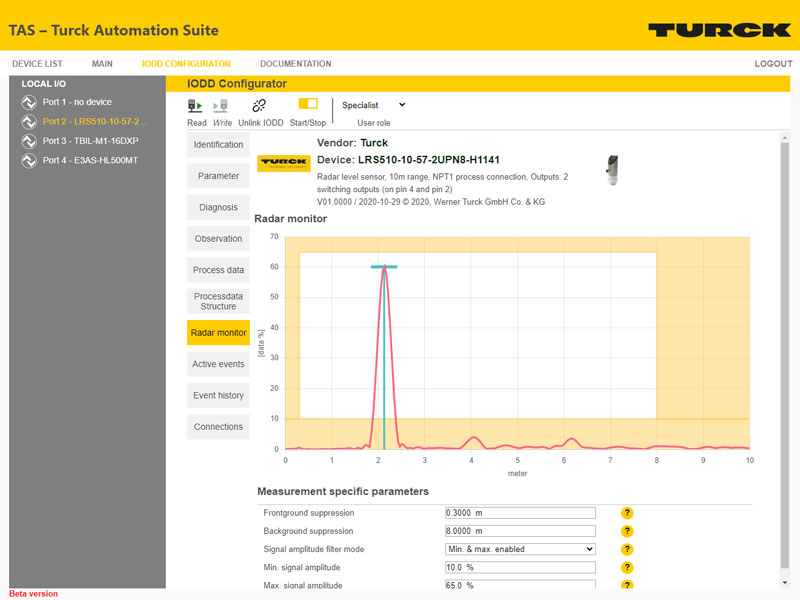The image size is (800, 600).
Task: Click Port 1 no device icon
Action: [29, 102]
